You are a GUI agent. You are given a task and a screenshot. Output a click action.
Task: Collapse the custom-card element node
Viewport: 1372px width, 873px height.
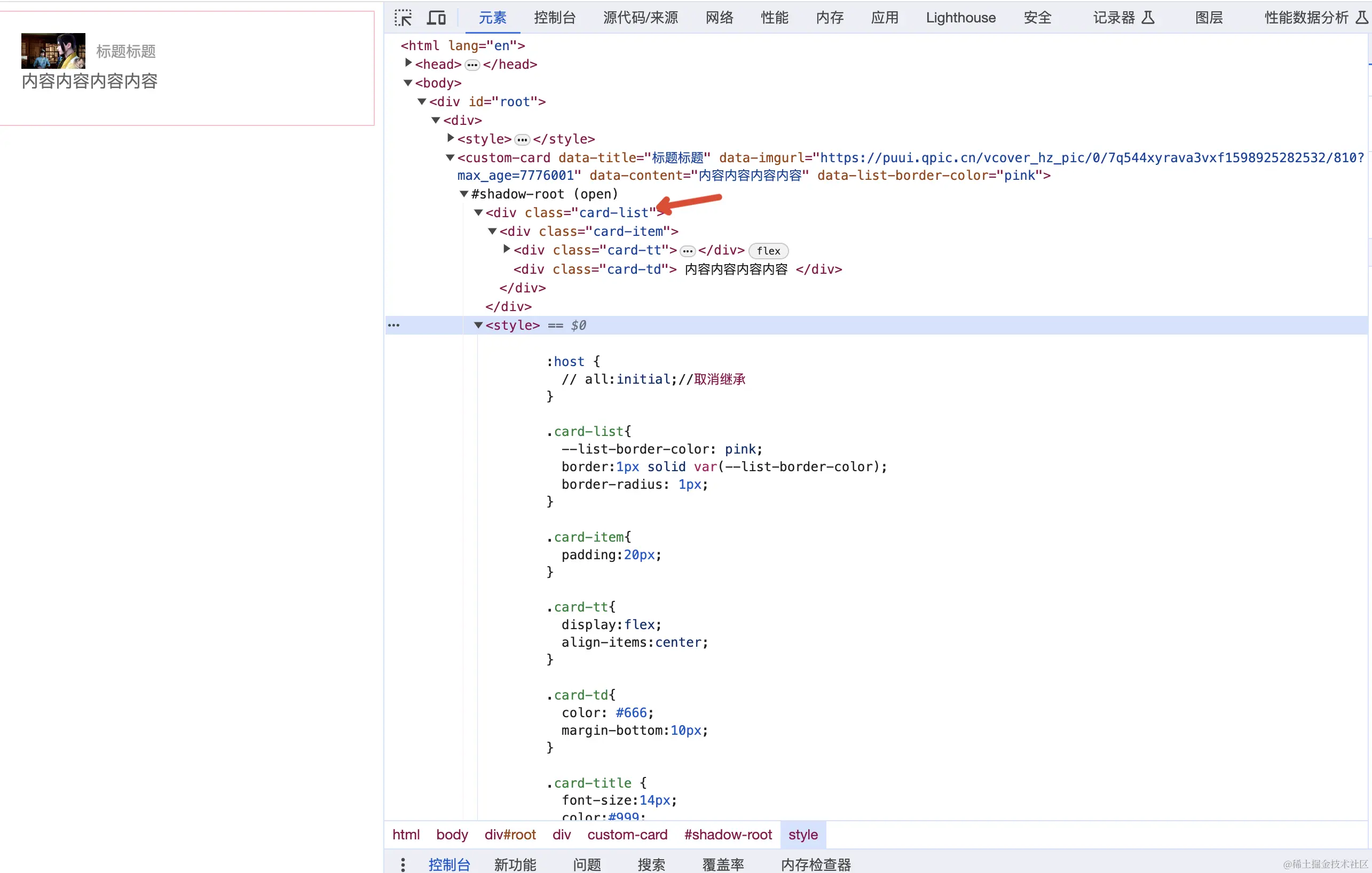(x=450, y=158)
